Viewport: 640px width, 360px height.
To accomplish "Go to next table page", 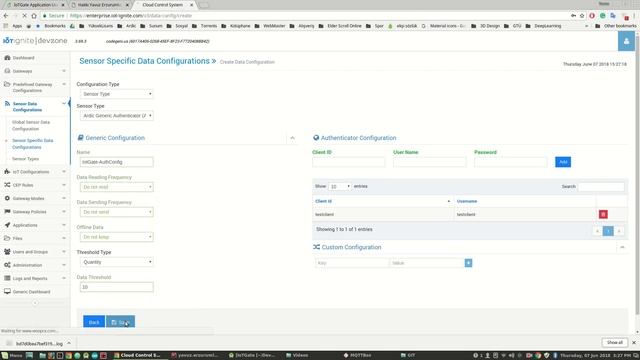I will (619, 231).
